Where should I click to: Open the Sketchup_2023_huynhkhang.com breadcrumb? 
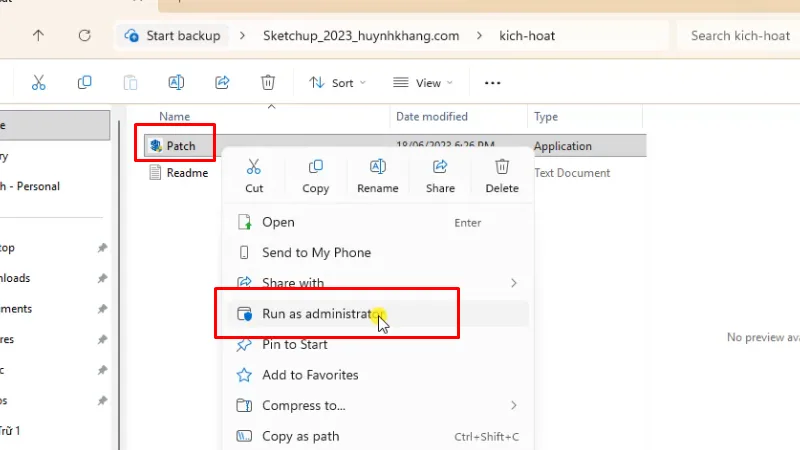click(361, 36)
